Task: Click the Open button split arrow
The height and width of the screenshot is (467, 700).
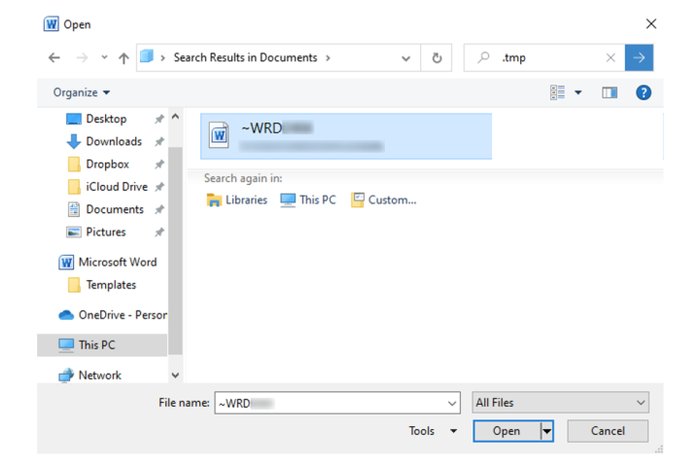Action: 547,431
